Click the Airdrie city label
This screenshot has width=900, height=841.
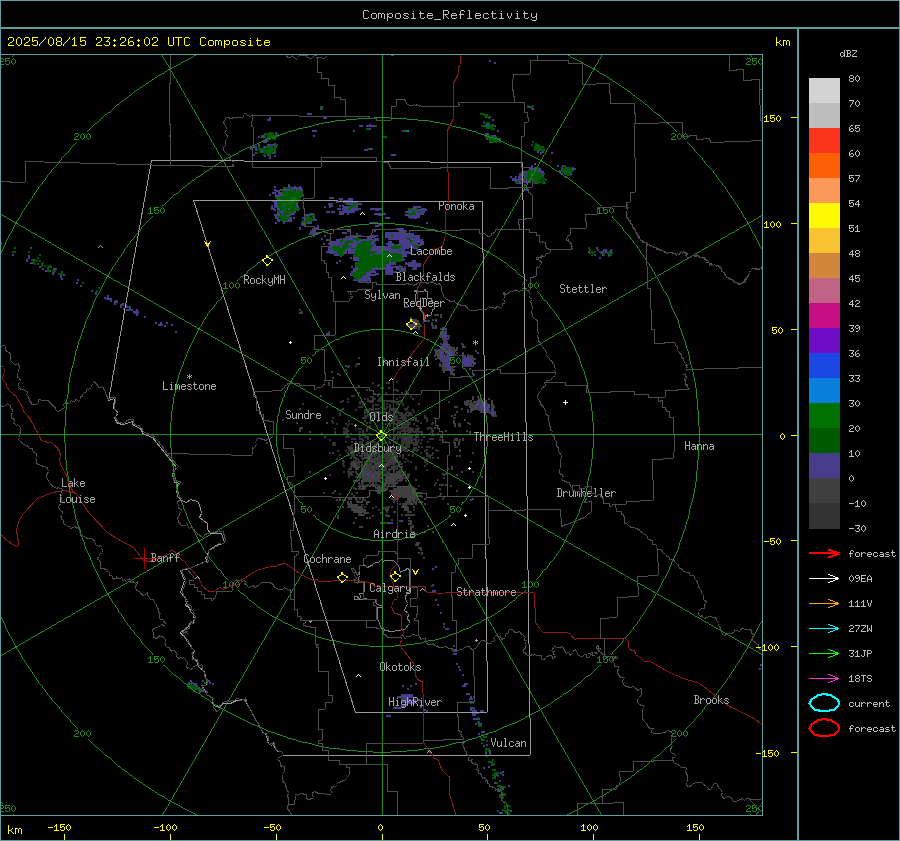pyautogui.click(x=394, y=534)
